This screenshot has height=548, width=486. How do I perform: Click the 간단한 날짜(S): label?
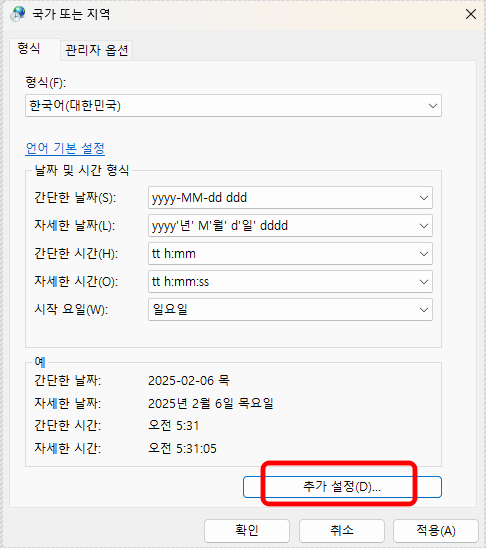75,198
